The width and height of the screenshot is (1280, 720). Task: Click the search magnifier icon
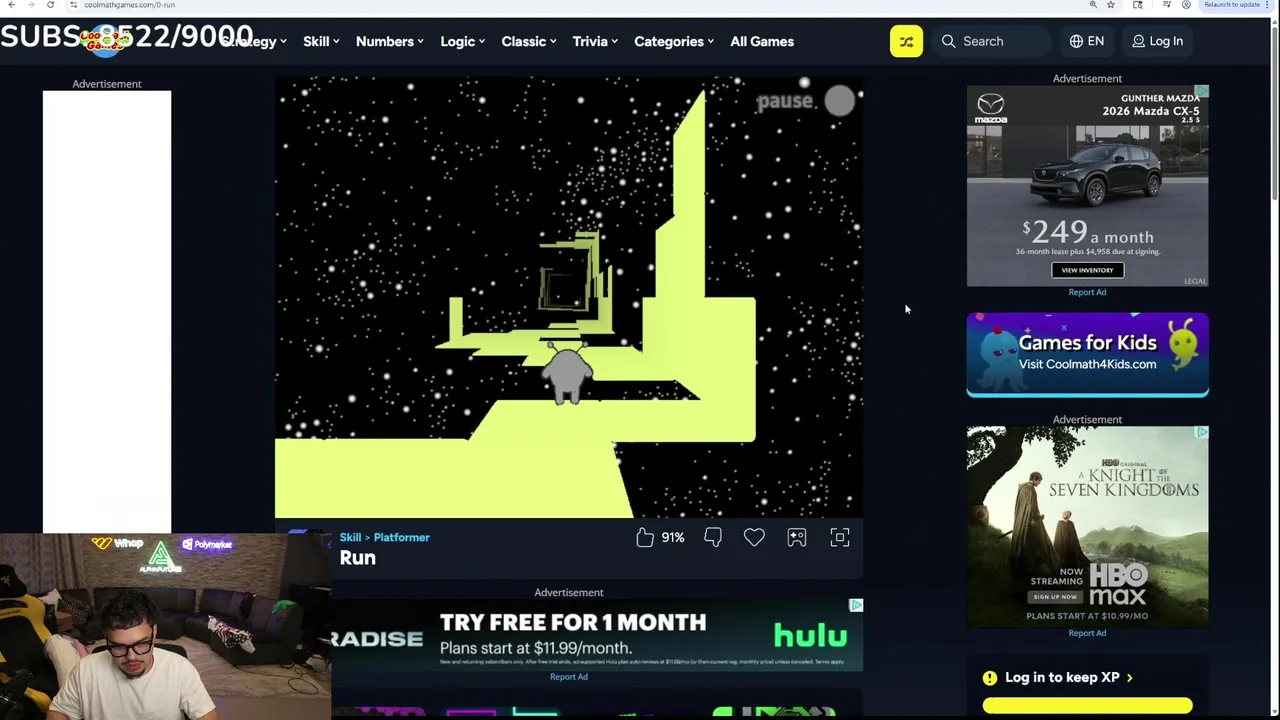click(x=948, y=41)
